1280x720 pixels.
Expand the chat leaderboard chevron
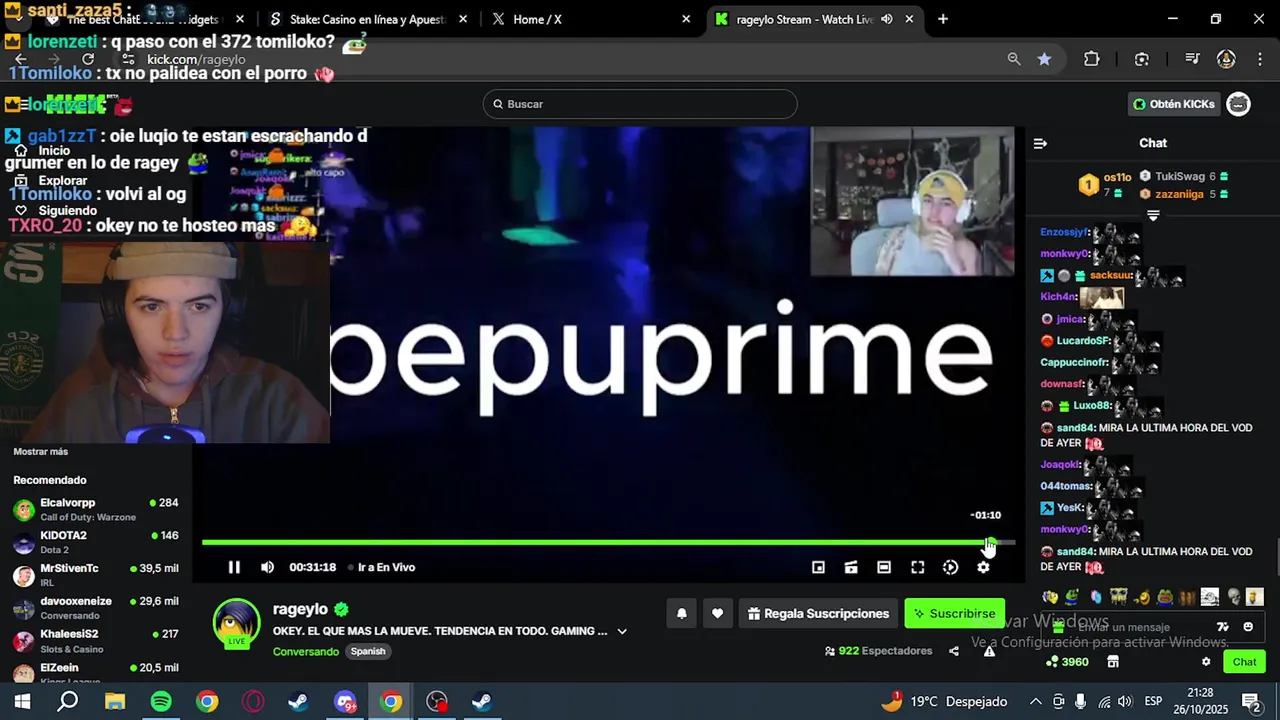(x=1153, y=215)
